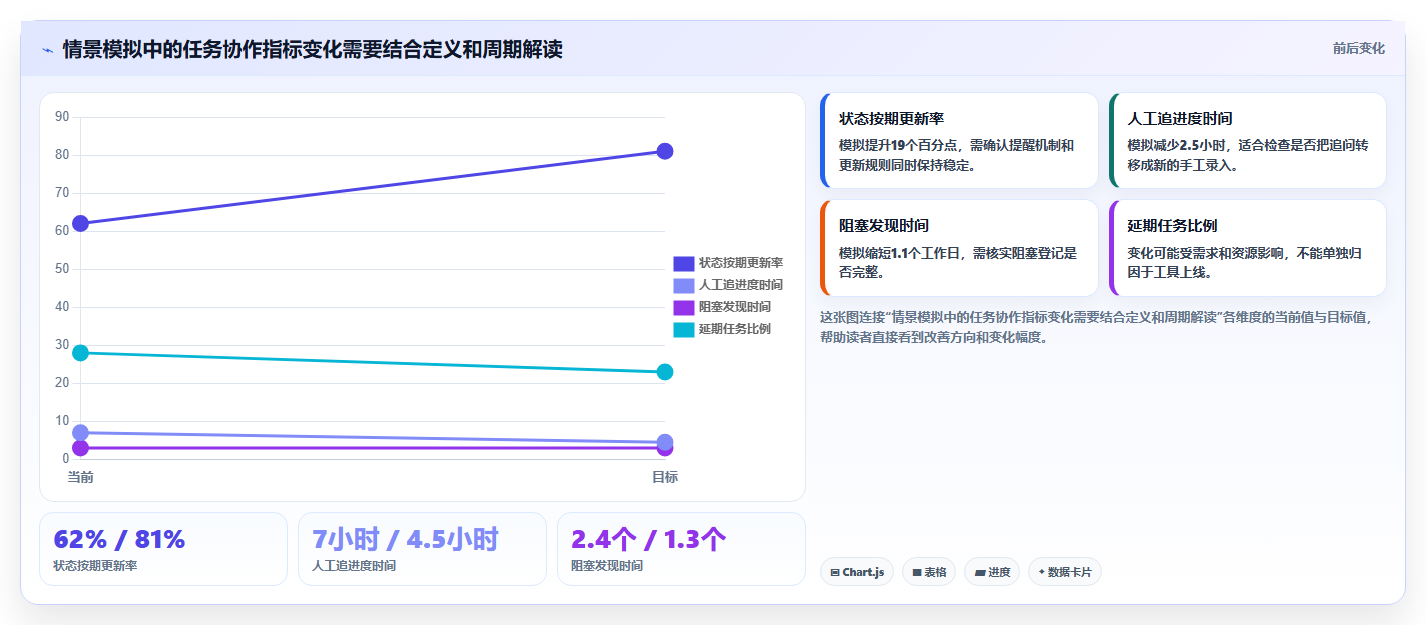
Task: Click the 延期任务比例 legend label
Action: (734, 329)
